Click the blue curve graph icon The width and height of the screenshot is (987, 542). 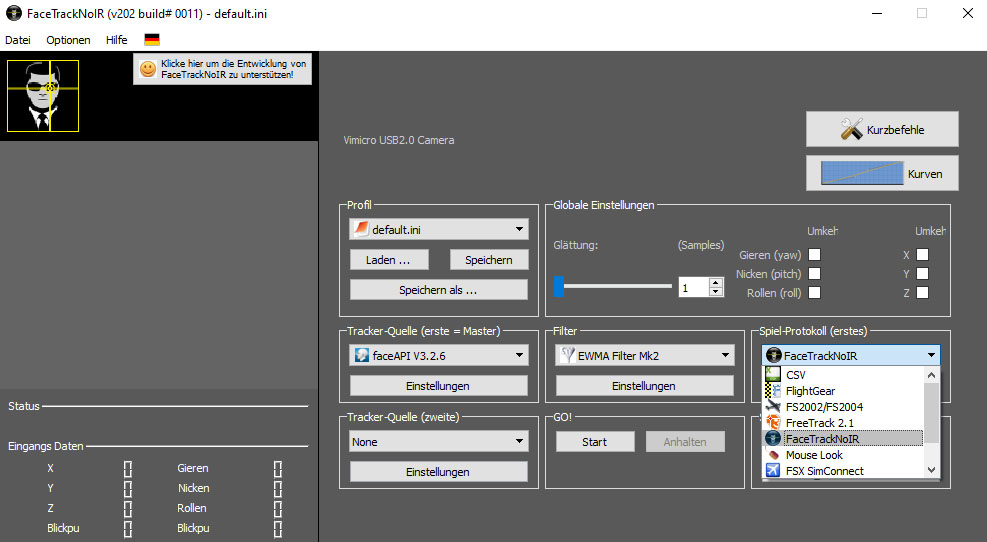coord(862,173)
